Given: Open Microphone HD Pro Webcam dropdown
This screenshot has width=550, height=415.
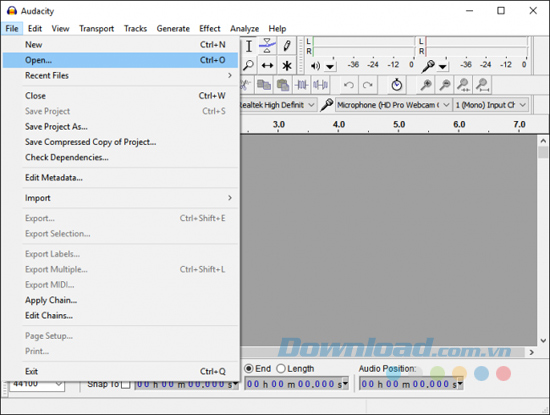Looking at the screenshot, I should (x=393, y=105).
